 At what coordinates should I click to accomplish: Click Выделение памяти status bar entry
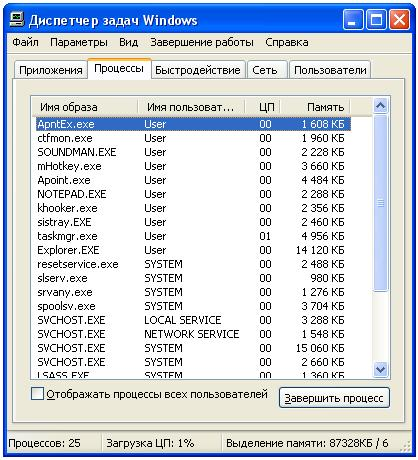tap(307, 443)
